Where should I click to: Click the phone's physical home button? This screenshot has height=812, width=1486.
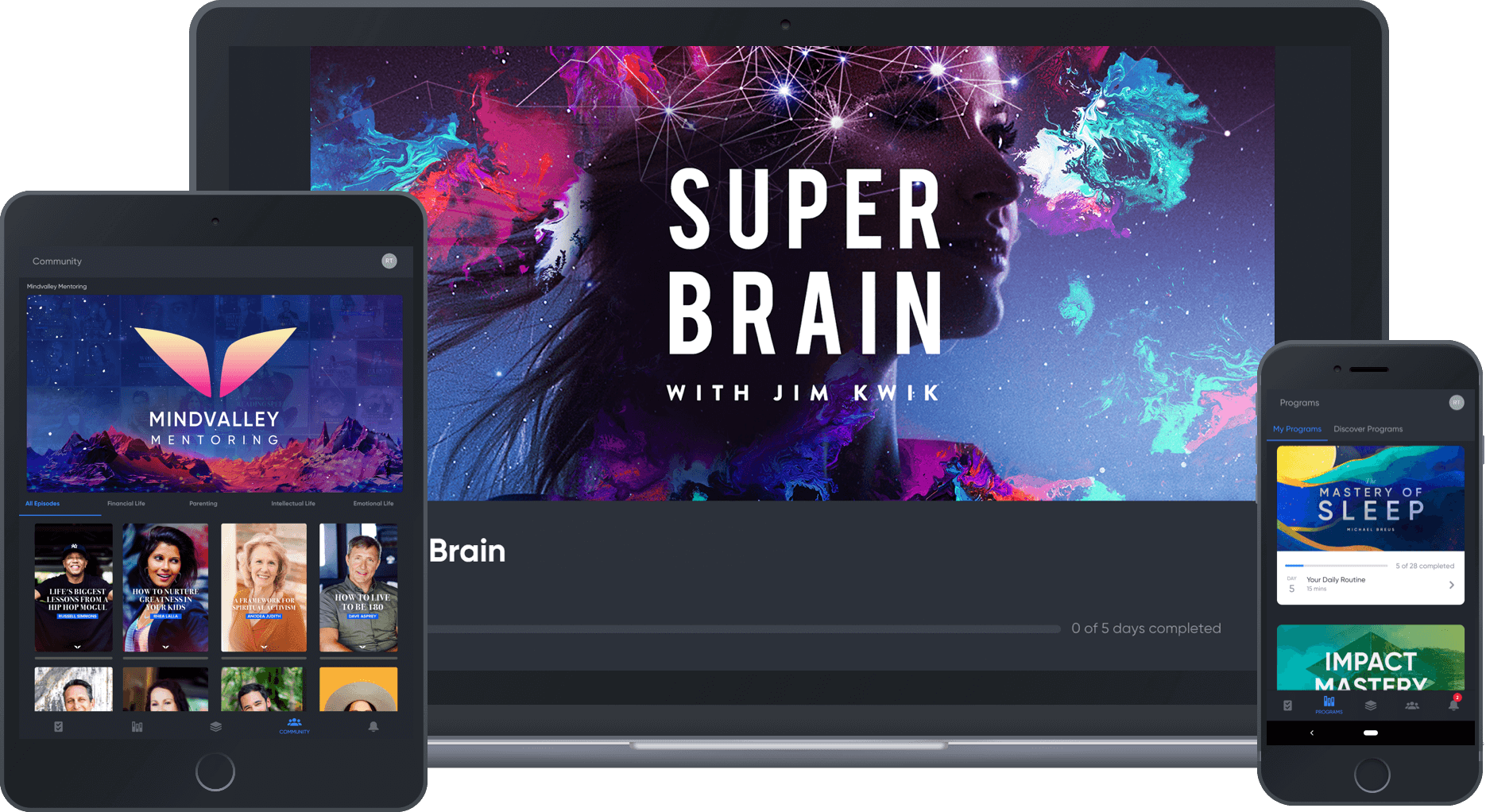point(1372,773)
